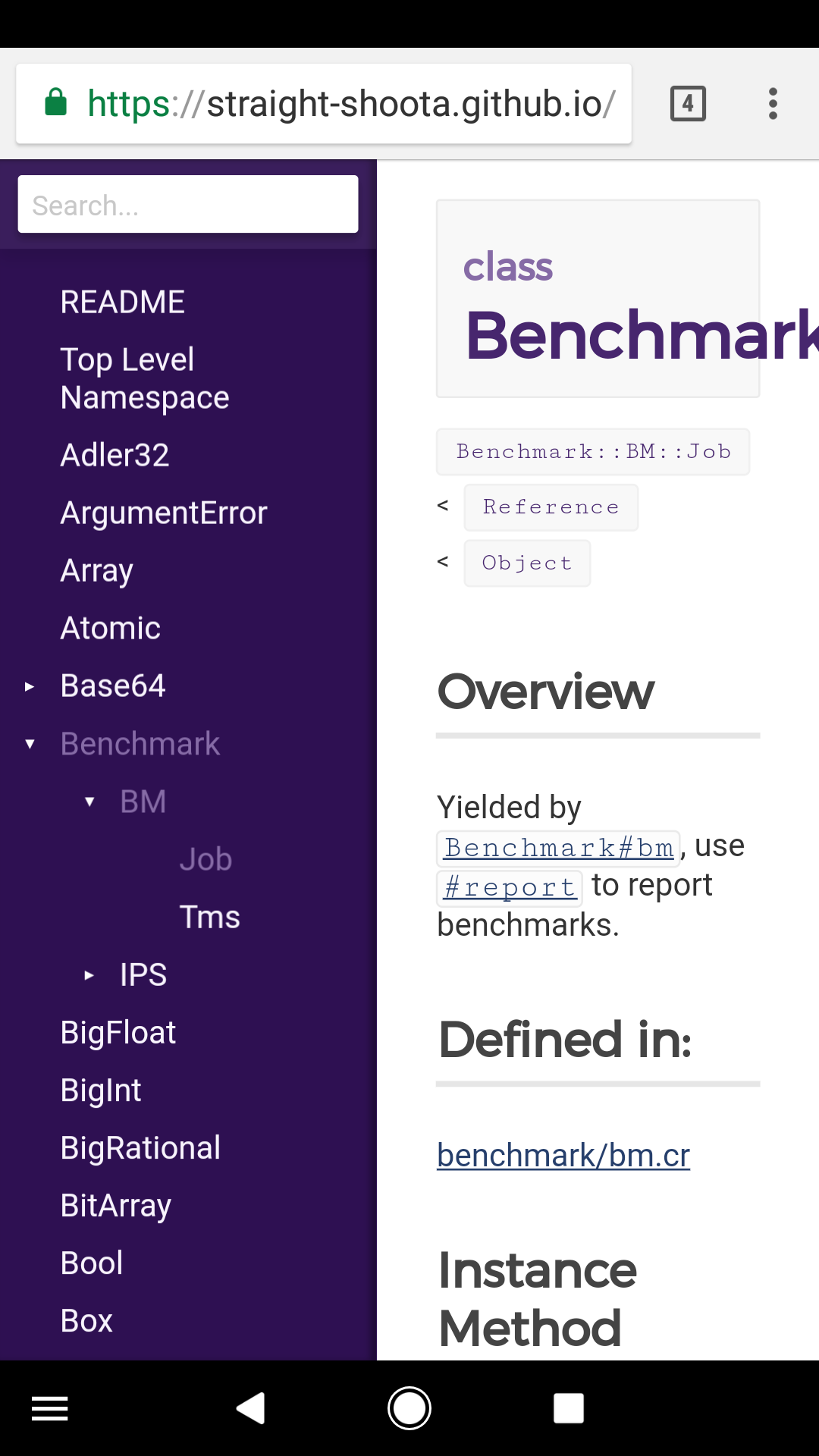Open BigRational in the sidebar

(141, 1148)
